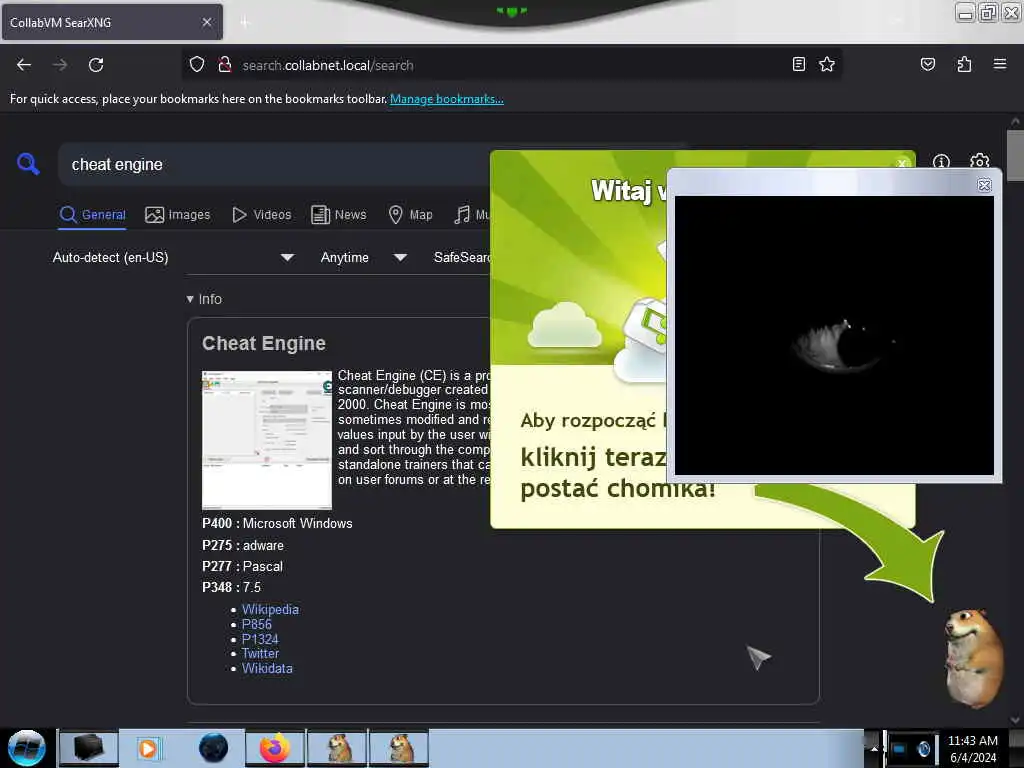Open the Auto-detect (en-US) language dropdown
Screen dimensions: 1024x768
pyautogui.click(x=172, y=257)
